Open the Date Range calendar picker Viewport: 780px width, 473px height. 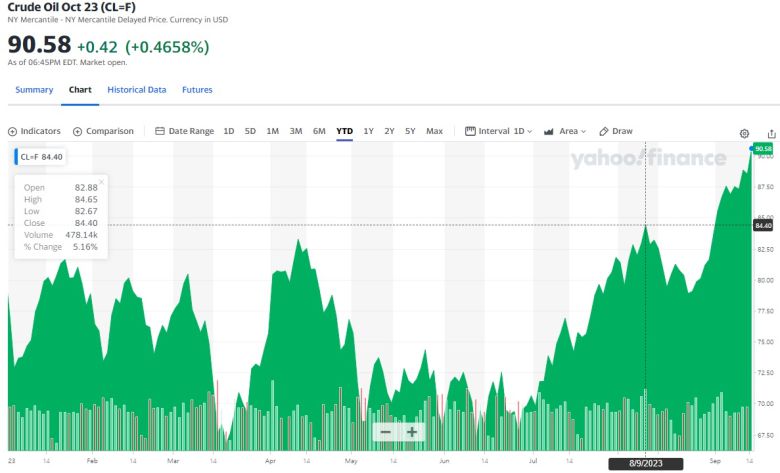(x=185, y=131)
